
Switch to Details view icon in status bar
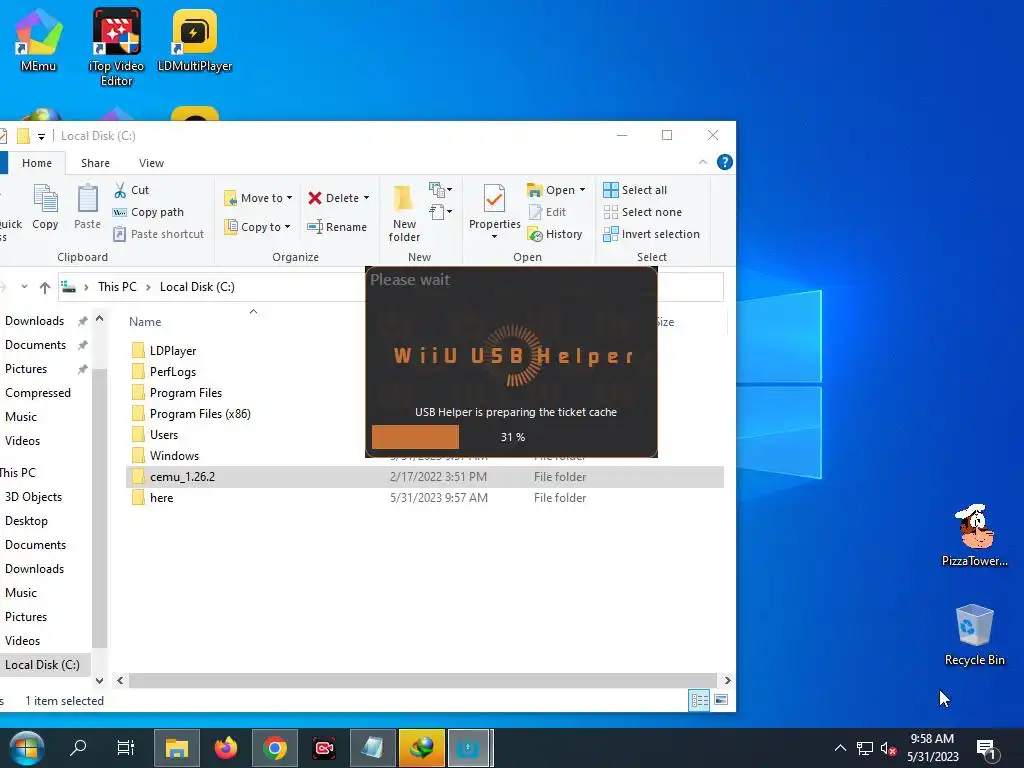coord(699,700)
